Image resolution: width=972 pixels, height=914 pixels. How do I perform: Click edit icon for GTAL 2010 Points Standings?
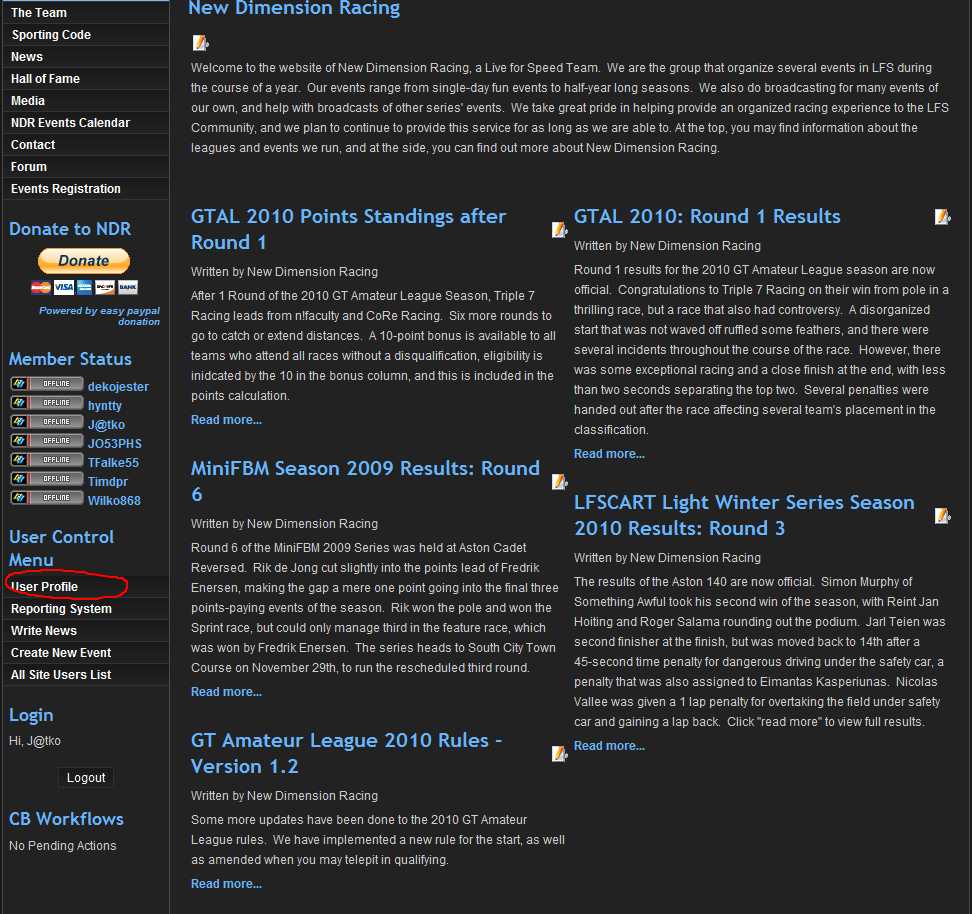(x=559, y=229)
